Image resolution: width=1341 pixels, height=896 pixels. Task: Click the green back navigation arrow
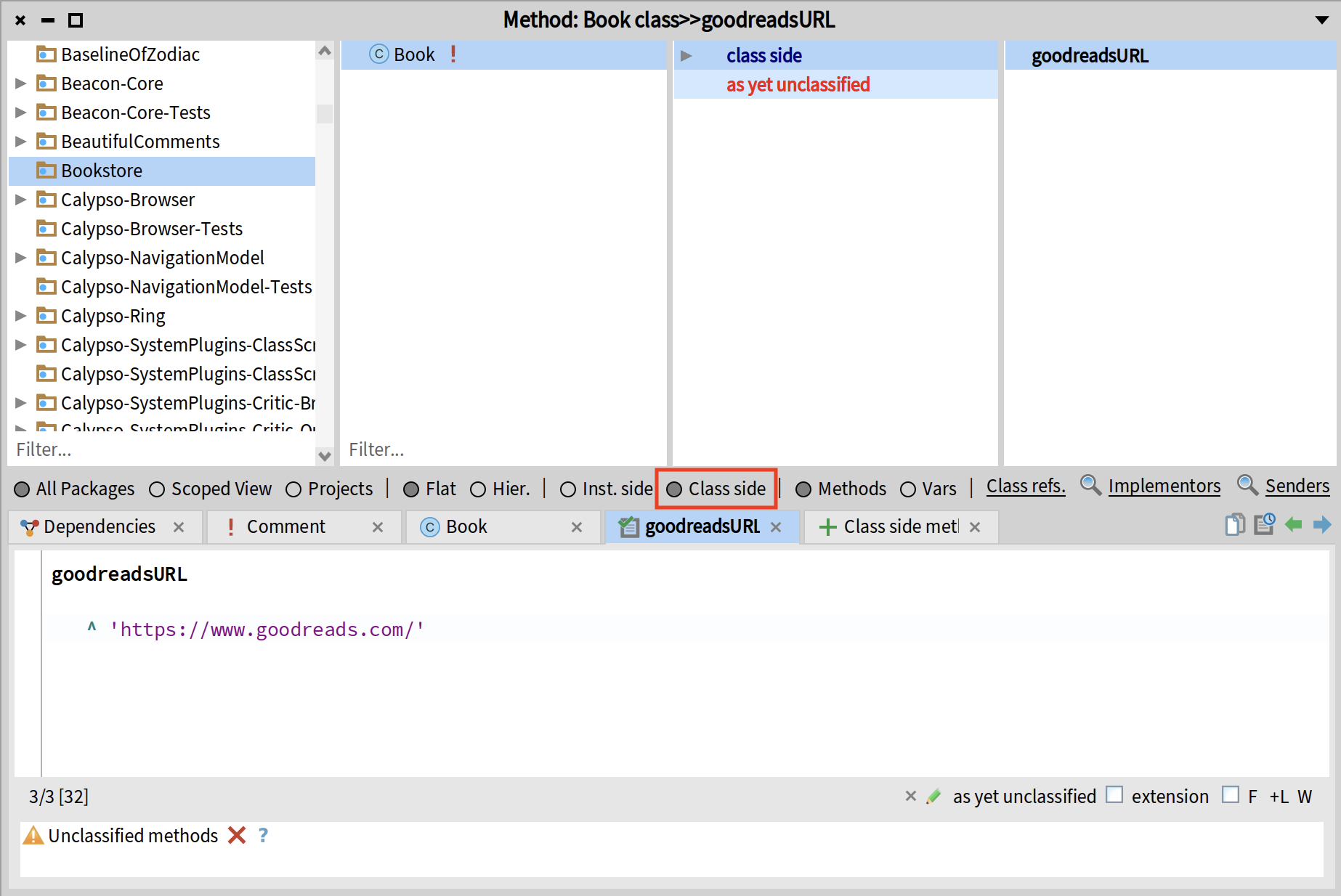coord(1293,524)
